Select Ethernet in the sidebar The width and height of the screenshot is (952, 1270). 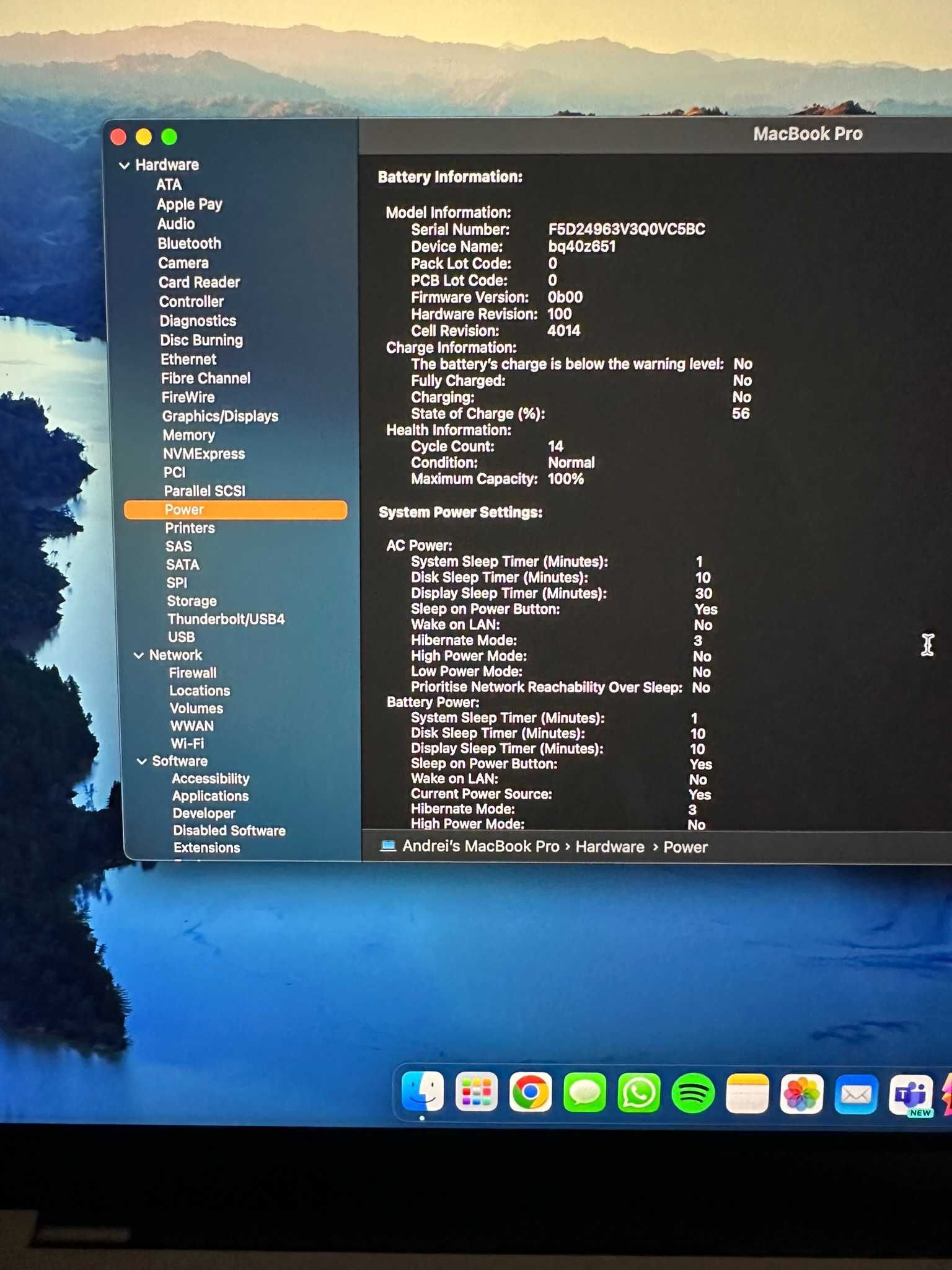[x=188, y=359]
